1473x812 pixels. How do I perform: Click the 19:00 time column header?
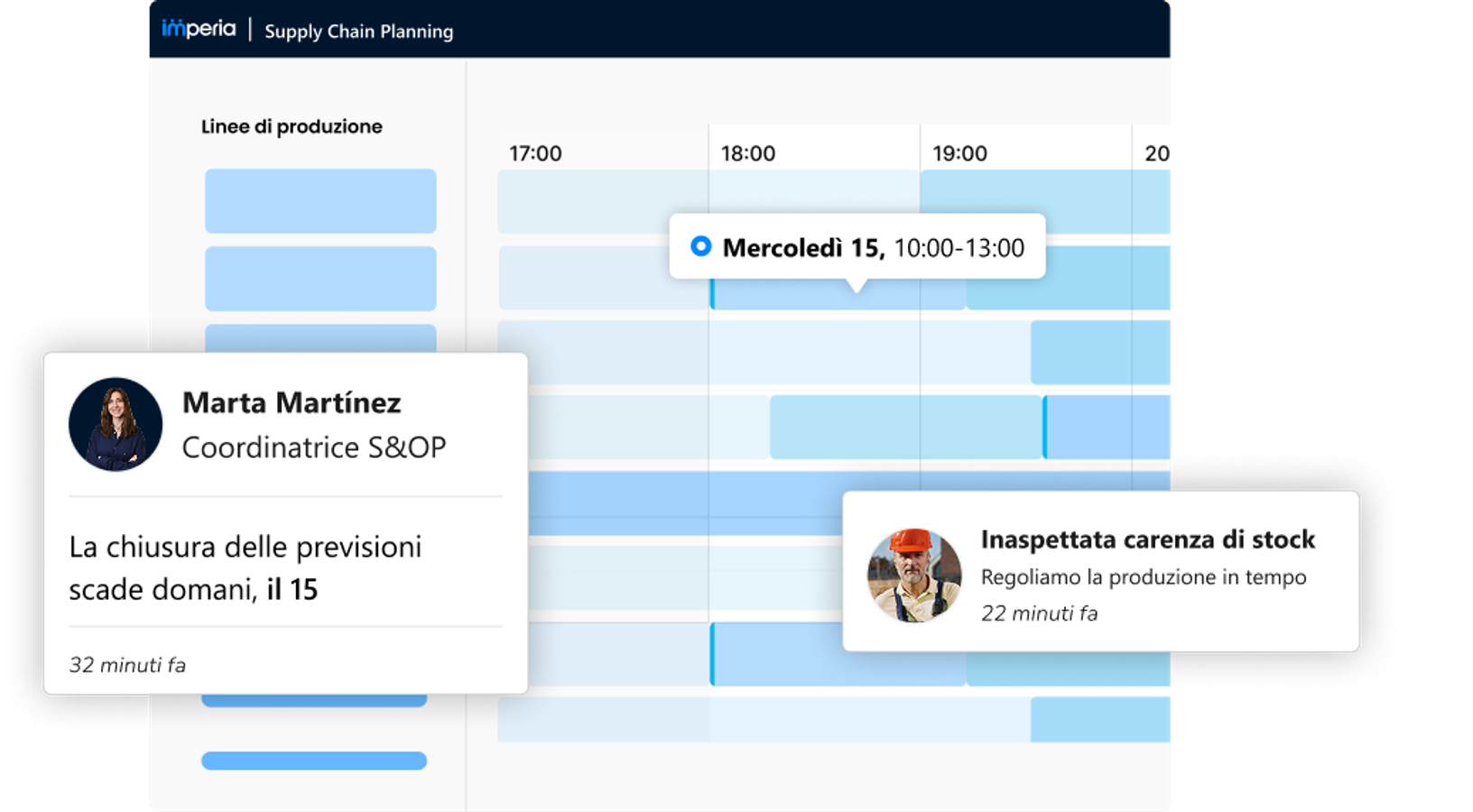(959, 153)
